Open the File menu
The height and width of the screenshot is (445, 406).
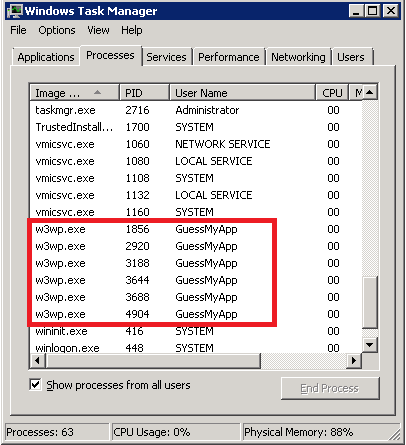click(18, 30)
